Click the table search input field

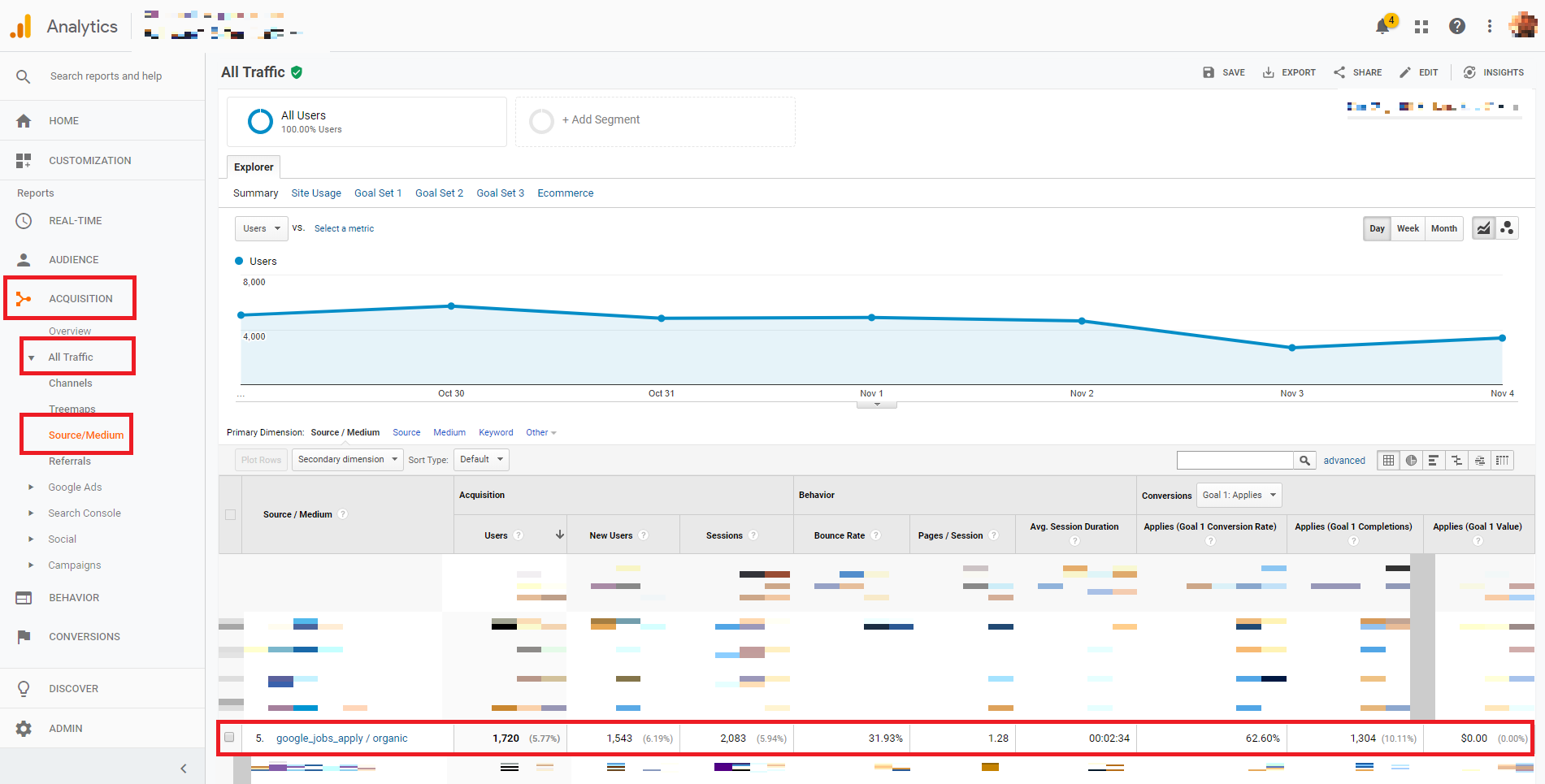1235,461
